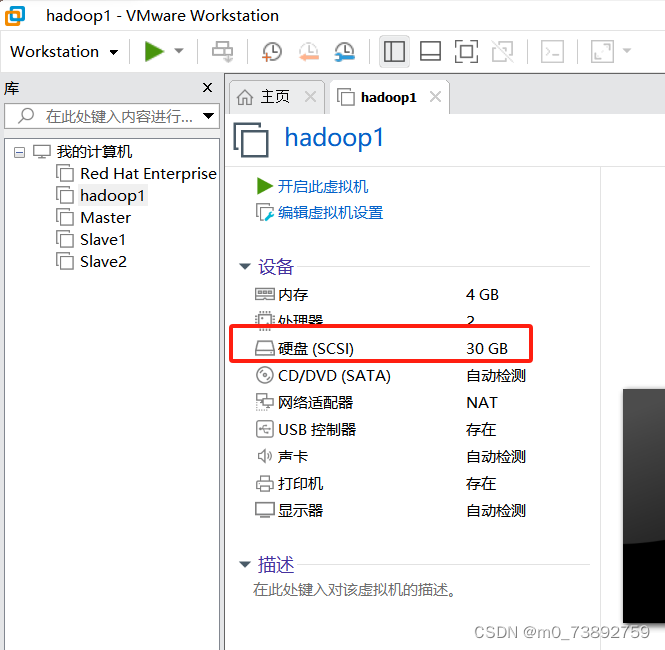The height and width of the screenshot is (650, 665).
Task: Click the NAT network adapter value
Action: tap(482, 403)
